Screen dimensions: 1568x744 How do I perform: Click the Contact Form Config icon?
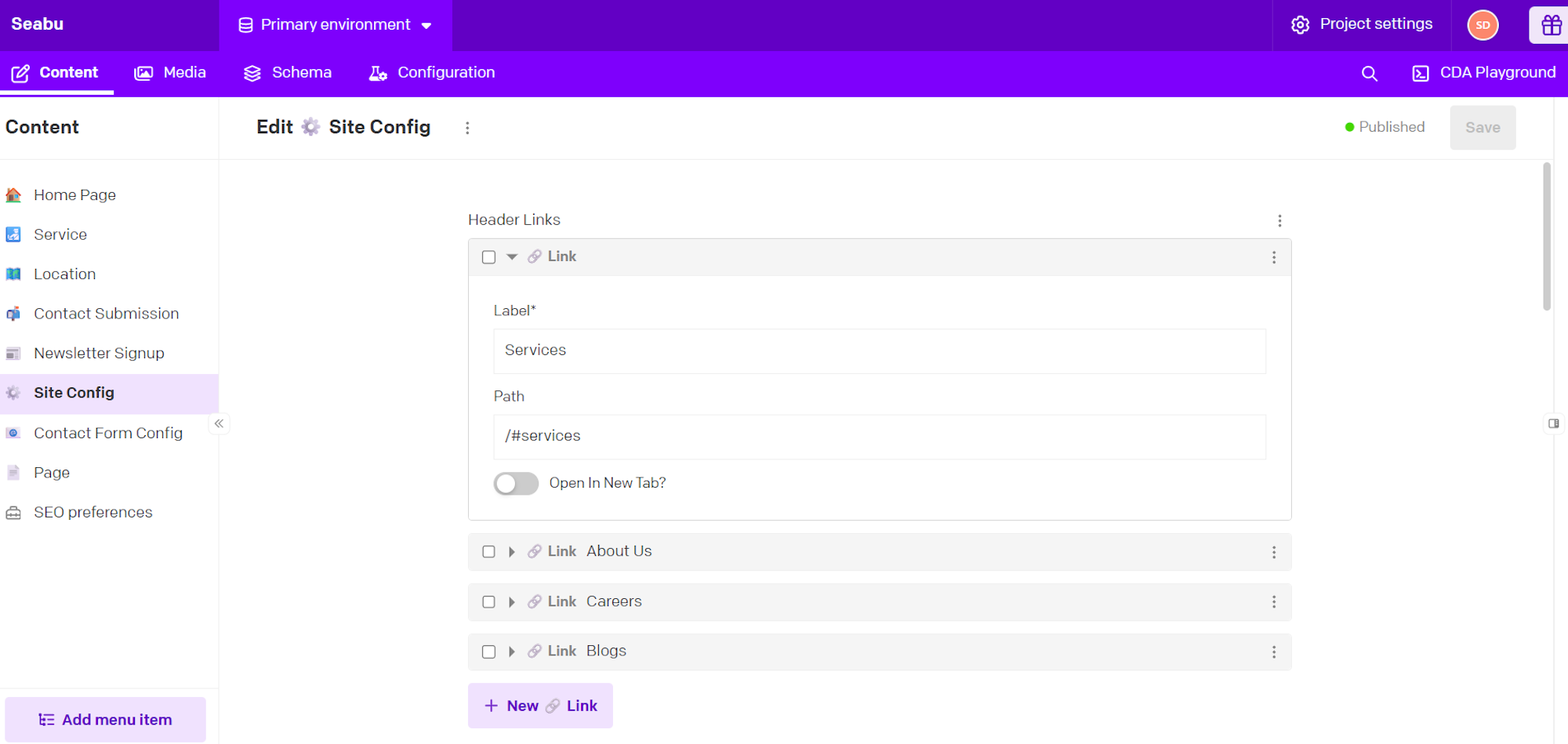coord(13,433)
